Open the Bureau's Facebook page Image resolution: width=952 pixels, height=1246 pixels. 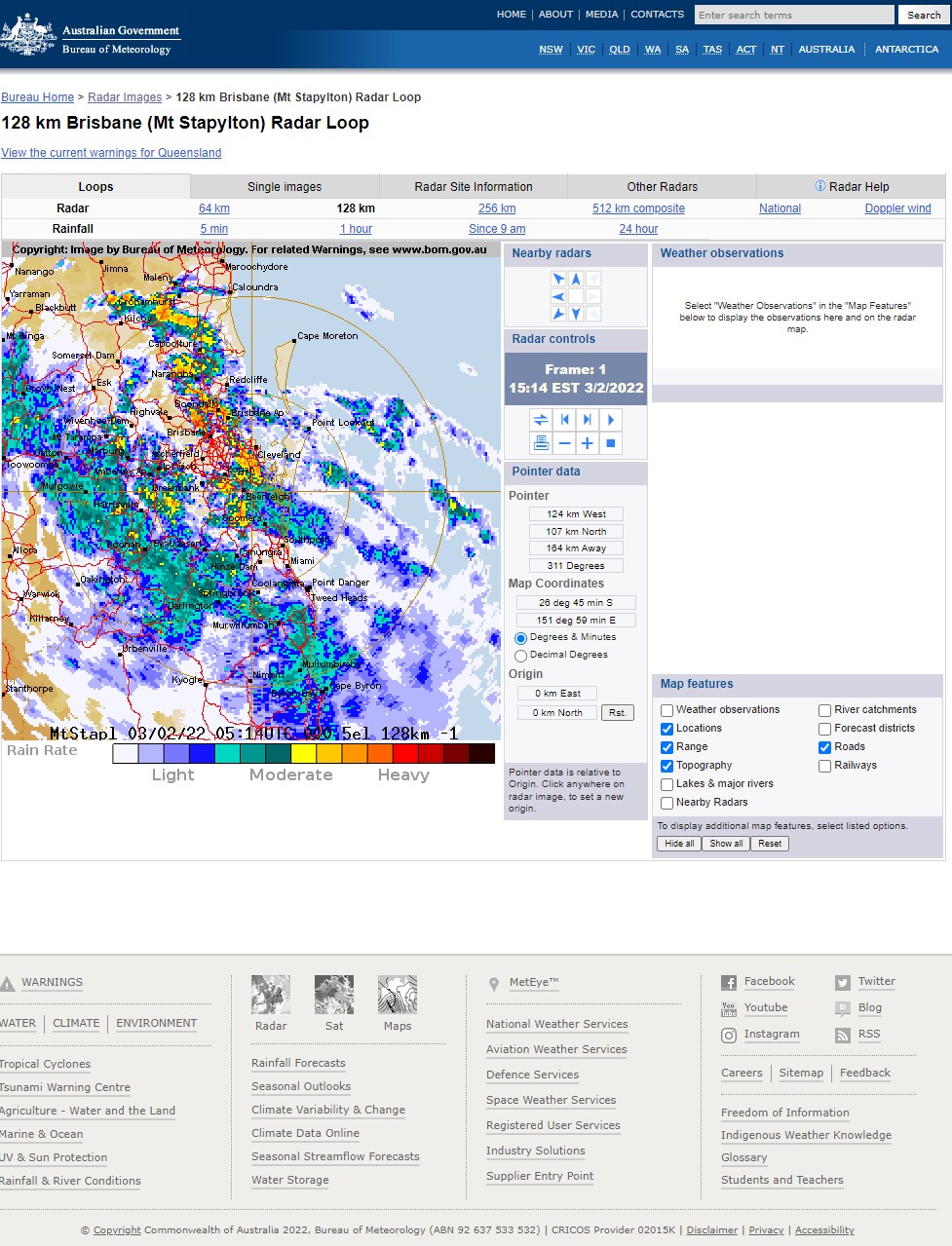(769, 982)
